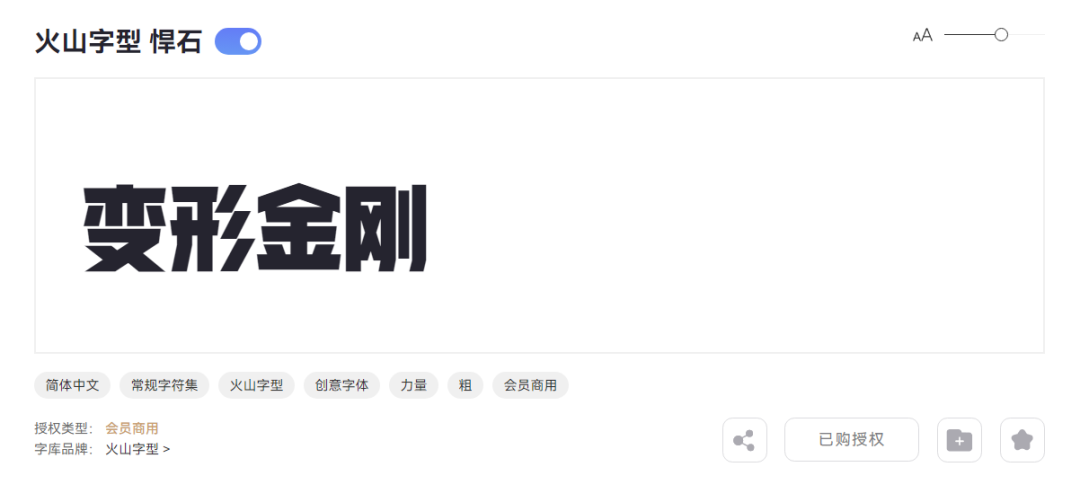
Task: Select the 创意字体 tag
Action: point(342,386)
